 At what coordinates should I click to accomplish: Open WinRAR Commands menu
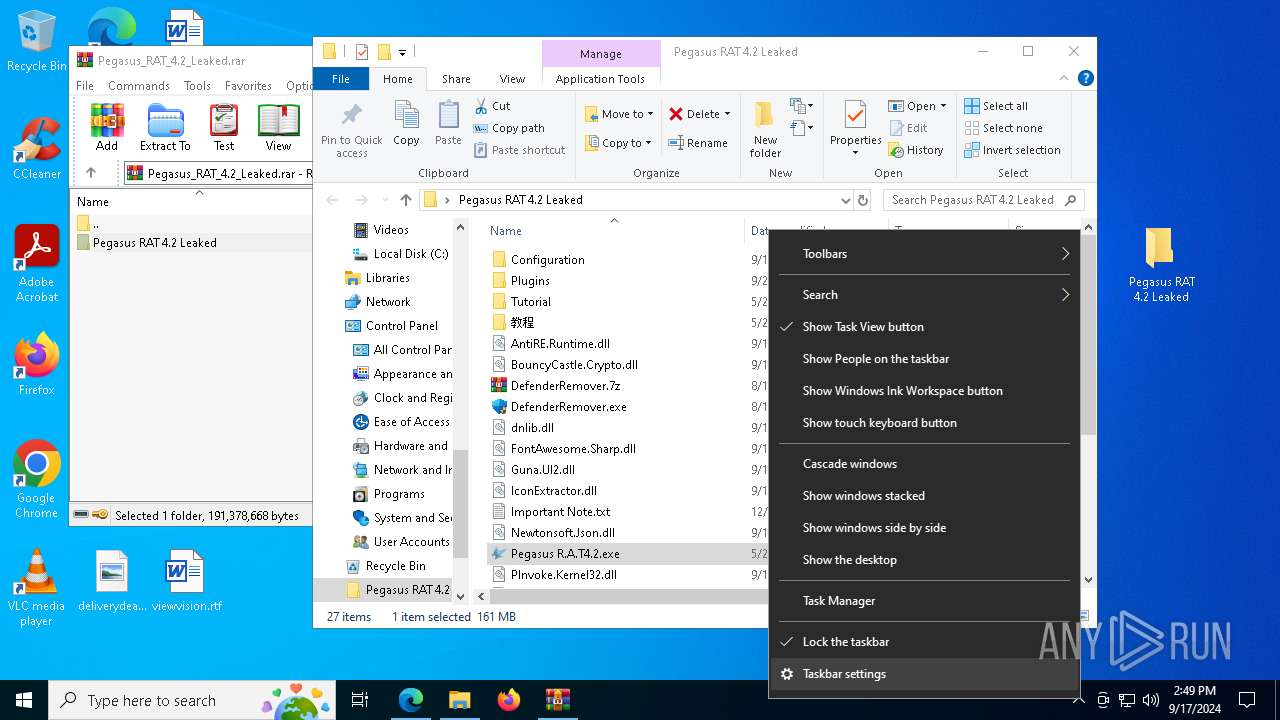[x=139, y=86]
